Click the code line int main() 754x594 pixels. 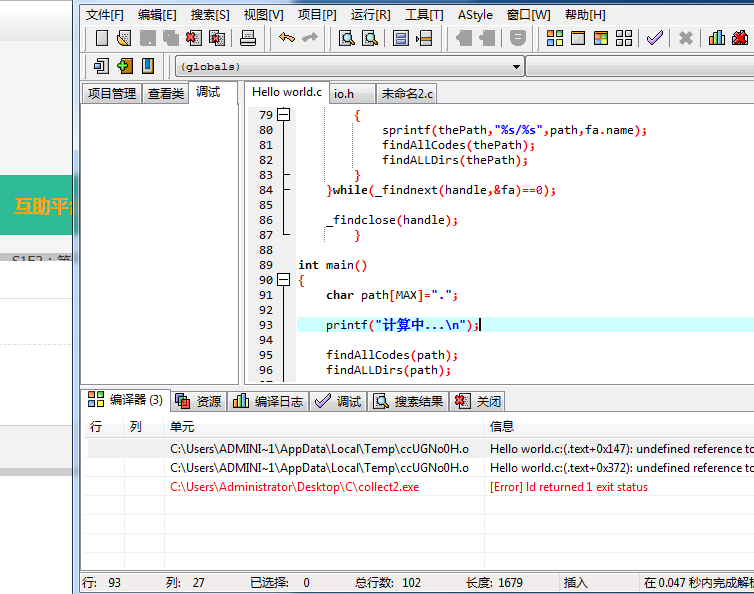[333, 265]
